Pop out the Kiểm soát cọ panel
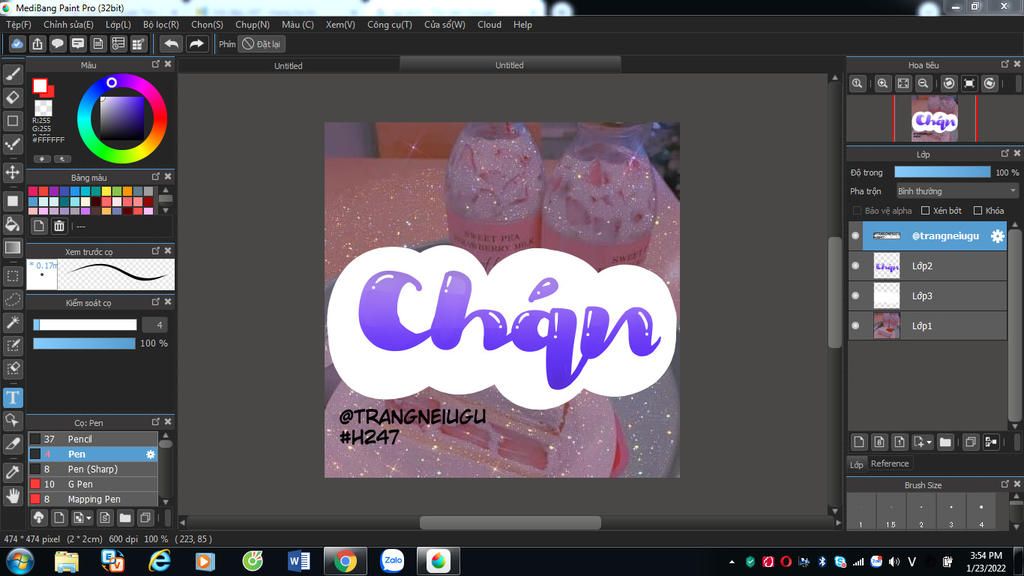1024x576 pixels. pyautogui.click(x=155, y=302)
